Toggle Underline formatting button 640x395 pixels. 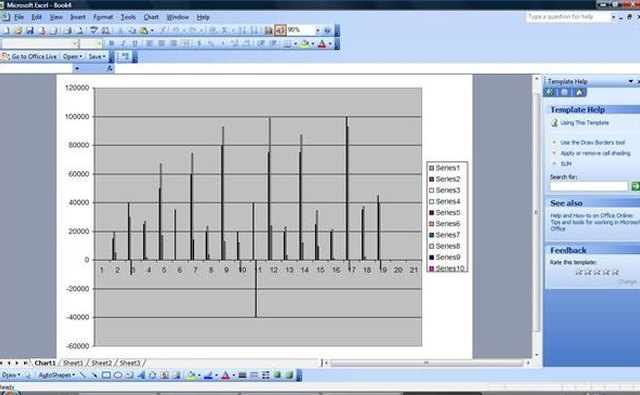(x=135, y=44)
